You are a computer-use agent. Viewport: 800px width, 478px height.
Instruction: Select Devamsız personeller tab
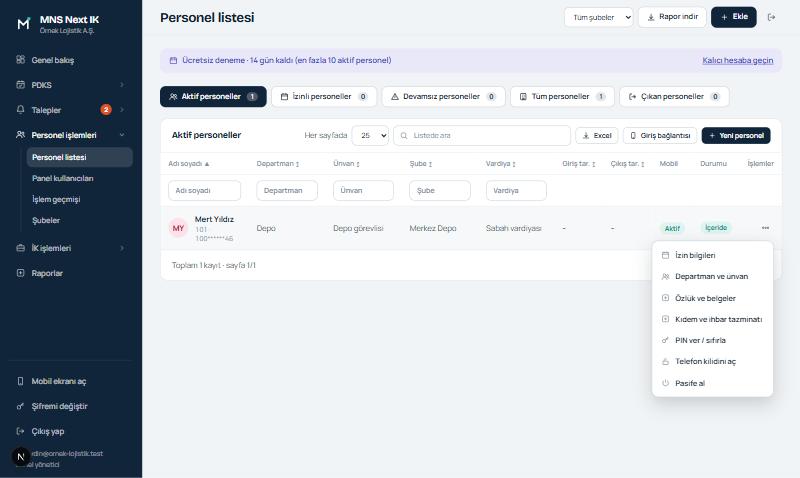click(x=443, y=96)
